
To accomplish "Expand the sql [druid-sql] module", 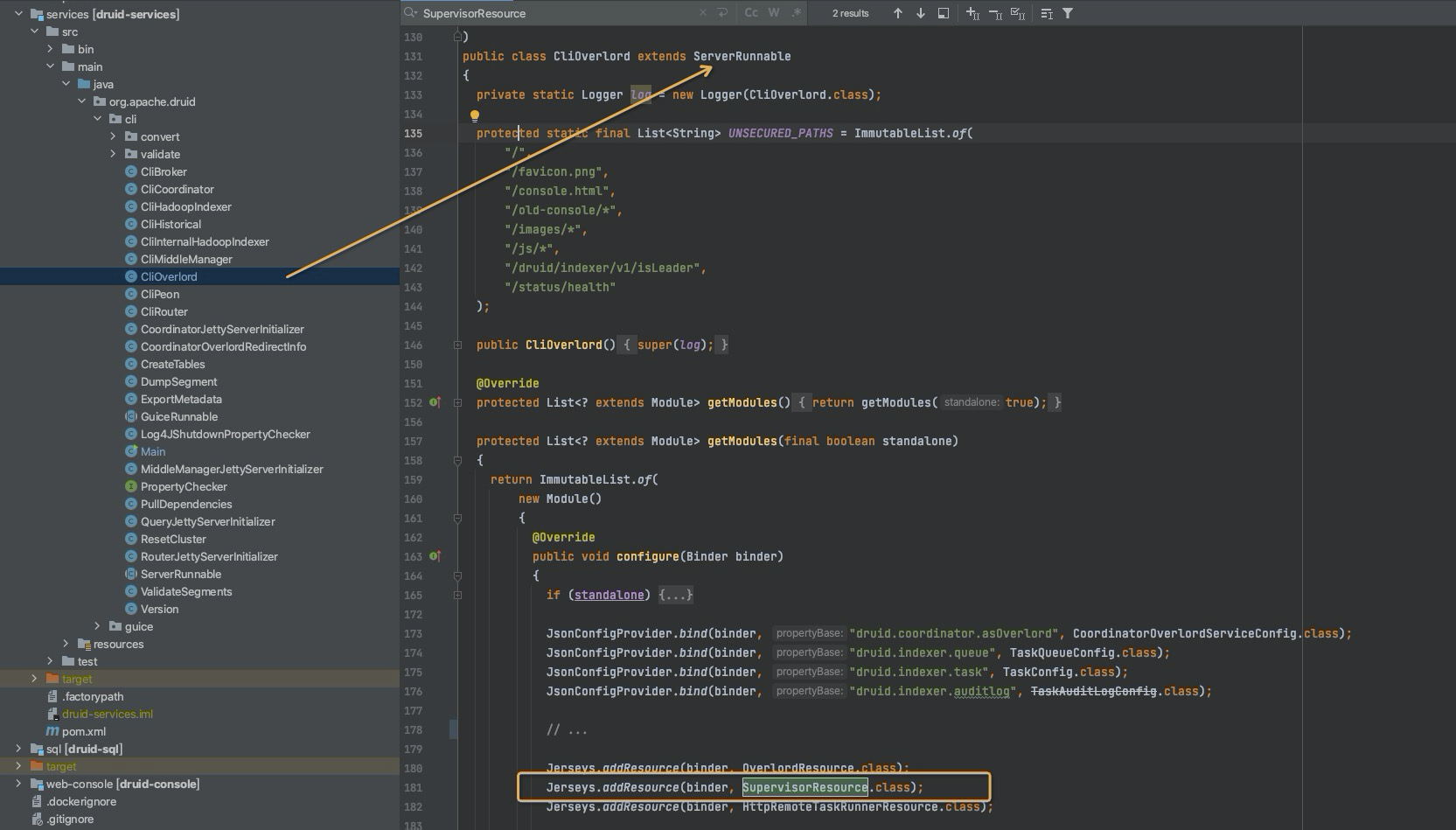I will 18,749.
